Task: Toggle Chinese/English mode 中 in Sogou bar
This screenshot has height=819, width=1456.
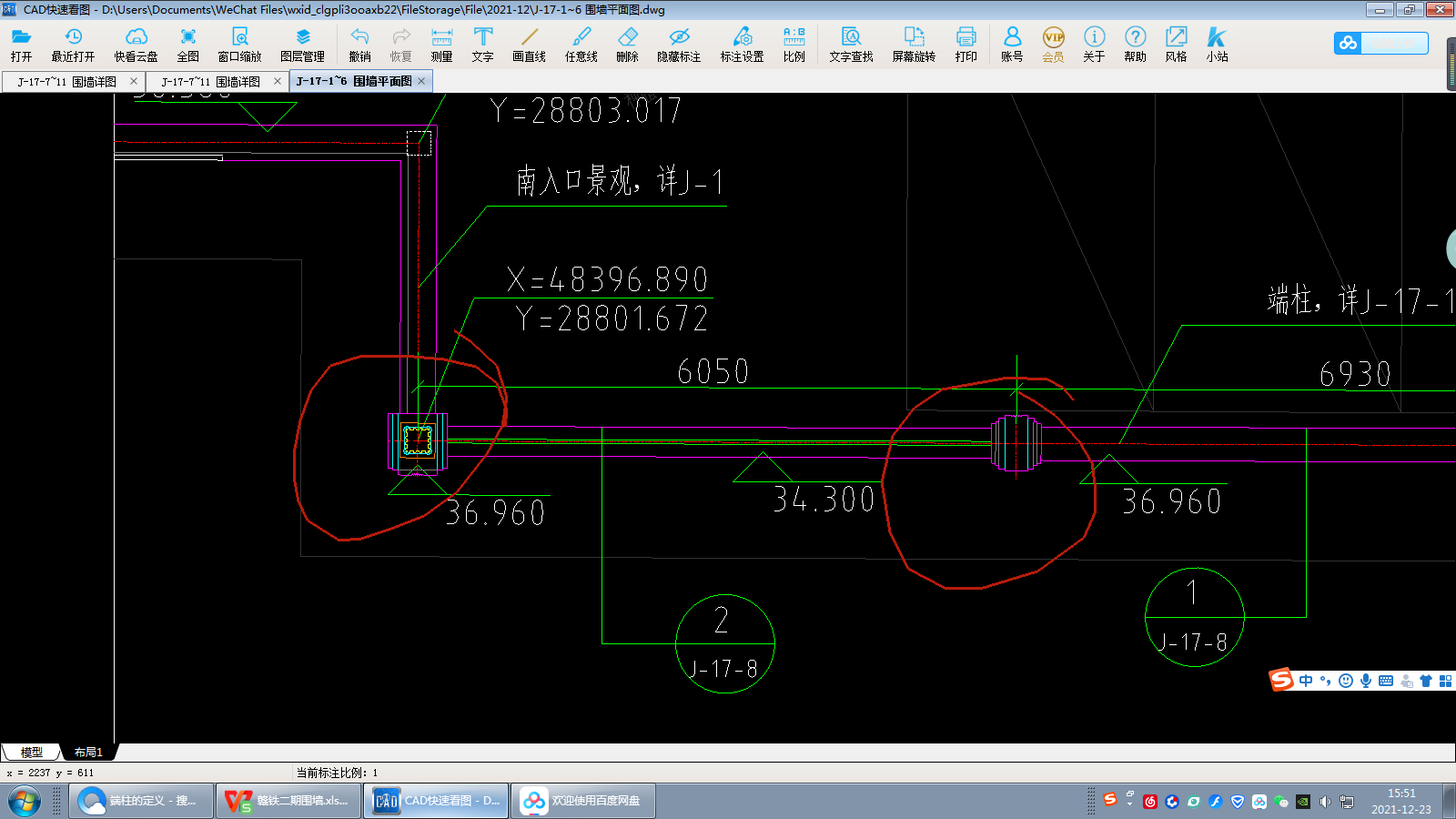Action: point(1306,681)
